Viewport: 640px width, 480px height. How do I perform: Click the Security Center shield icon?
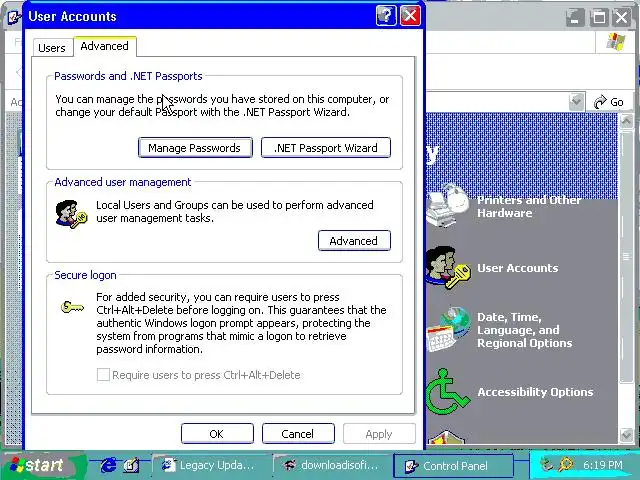pos(447,438)
